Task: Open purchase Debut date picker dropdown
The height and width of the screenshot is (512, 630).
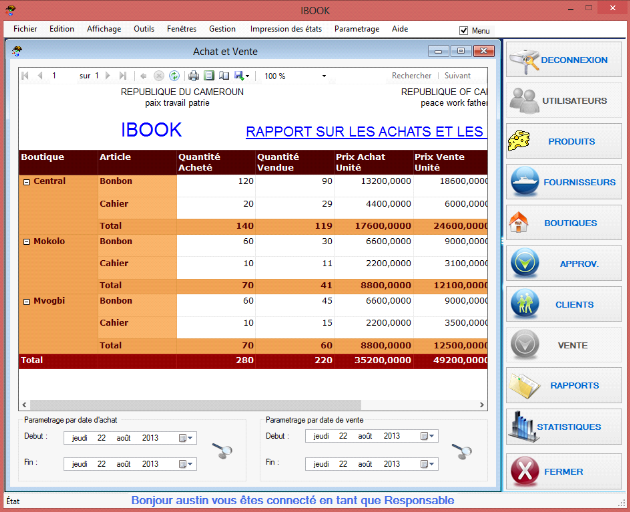Action: (x=187, y=437)
